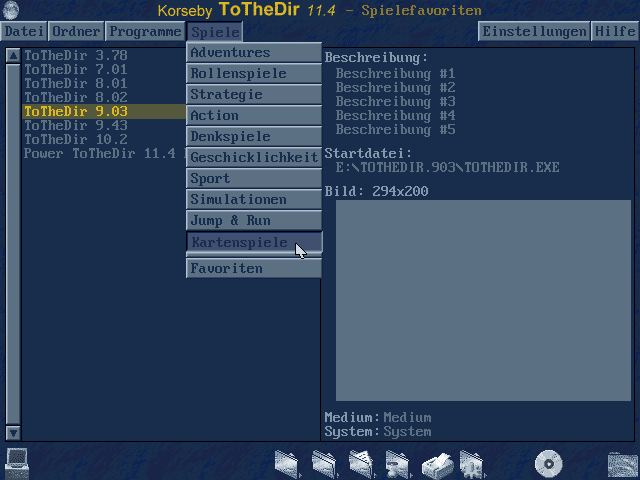Click the Beschreibung #1 line
The width and height of the screenshot is (640, 480).
tap(395, 73)
